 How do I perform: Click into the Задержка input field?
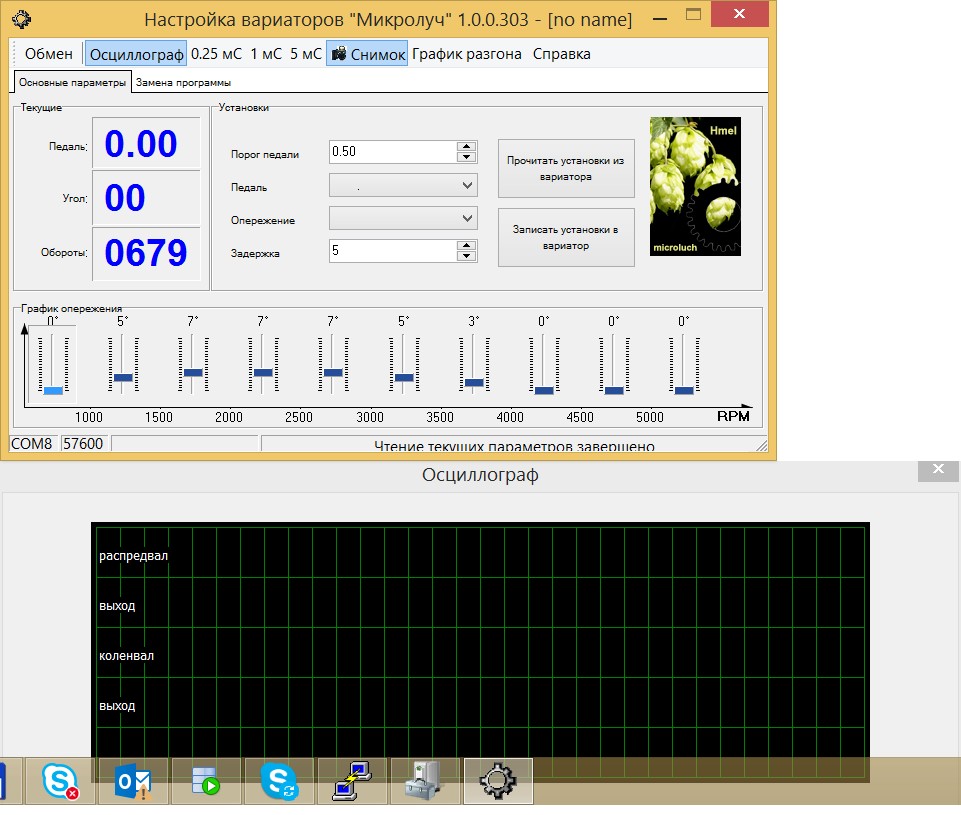pos(391,251)
